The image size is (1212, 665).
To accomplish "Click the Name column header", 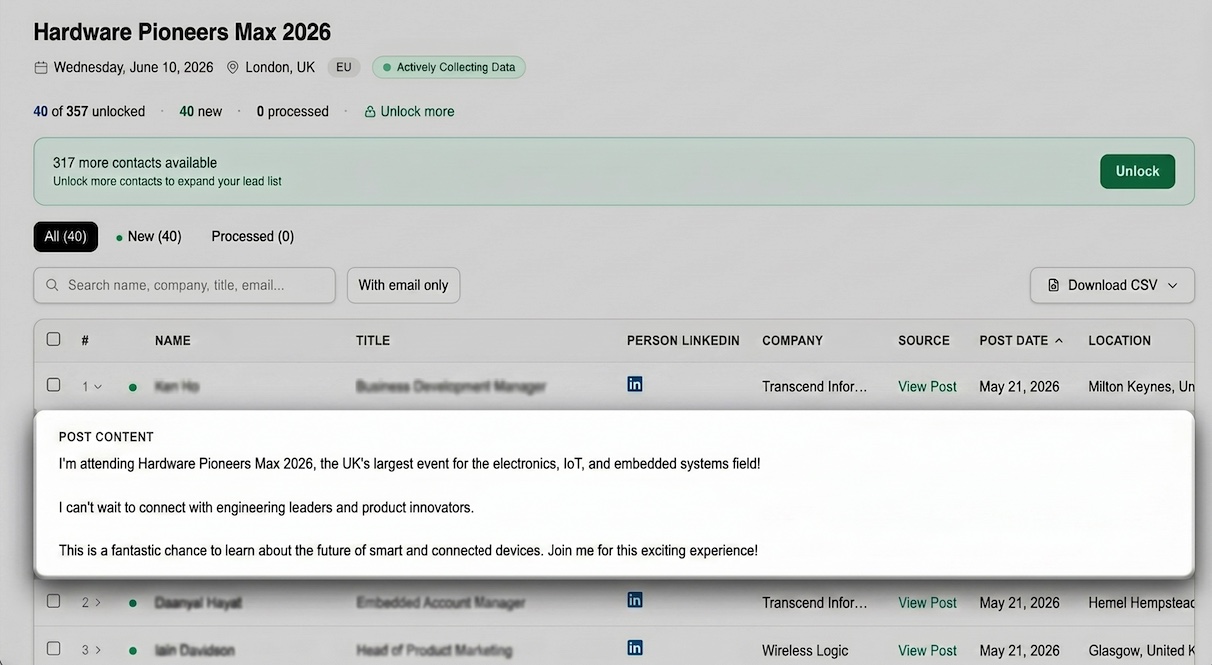I will [x=173, y=340].
